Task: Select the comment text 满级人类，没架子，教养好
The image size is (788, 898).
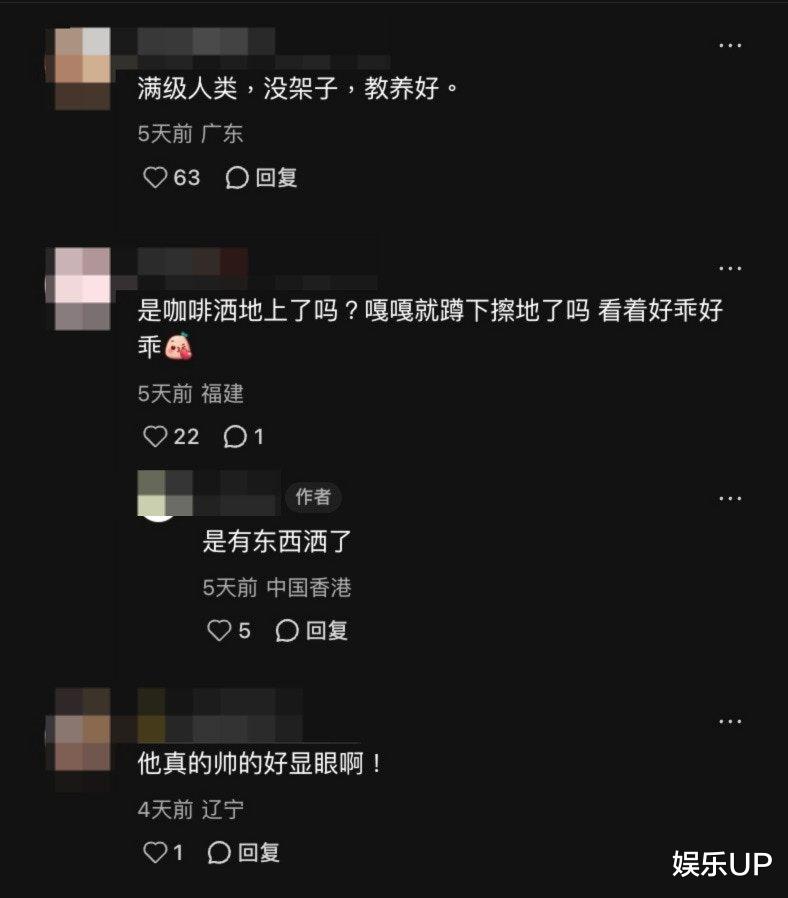Action: click(x=297, y=88)
